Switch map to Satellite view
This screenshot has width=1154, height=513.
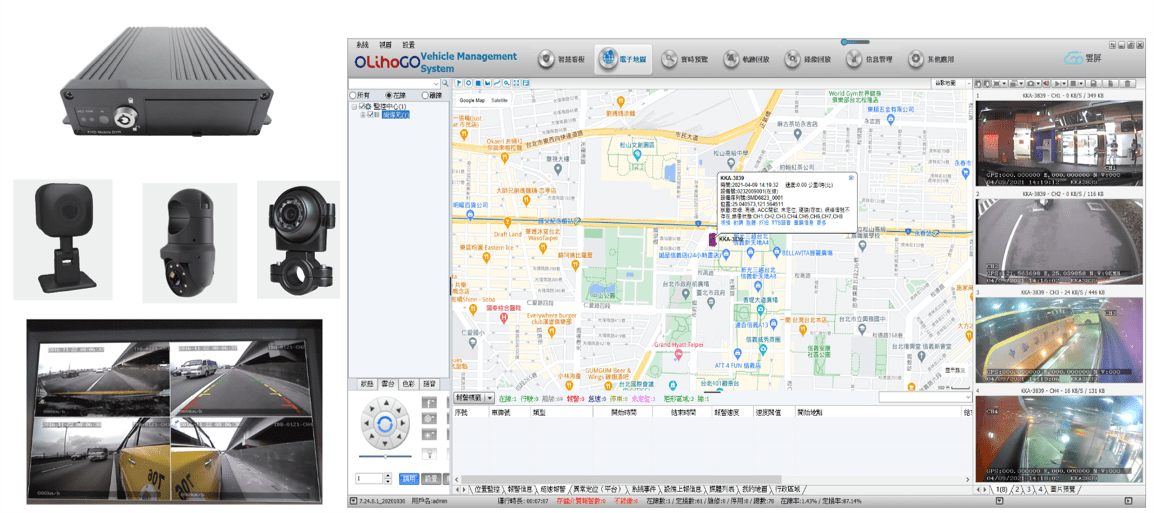(498, 100)
